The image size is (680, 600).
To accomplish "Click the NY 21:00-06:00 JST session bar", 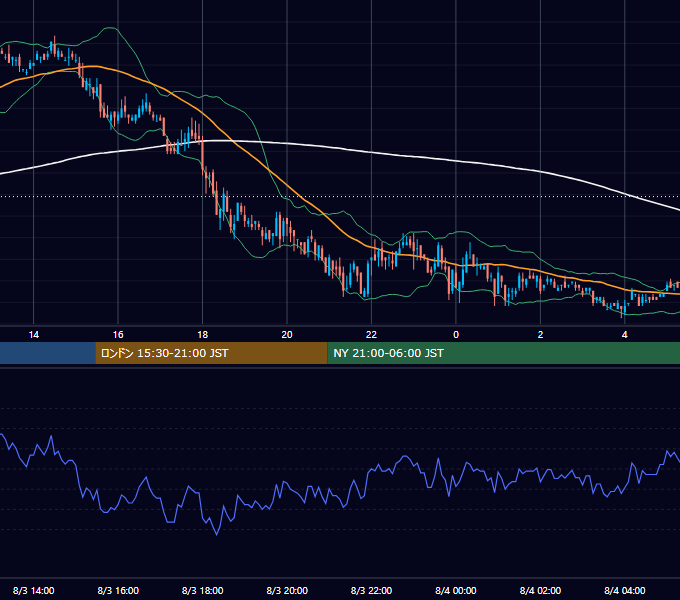I will (x=503, y=353).
